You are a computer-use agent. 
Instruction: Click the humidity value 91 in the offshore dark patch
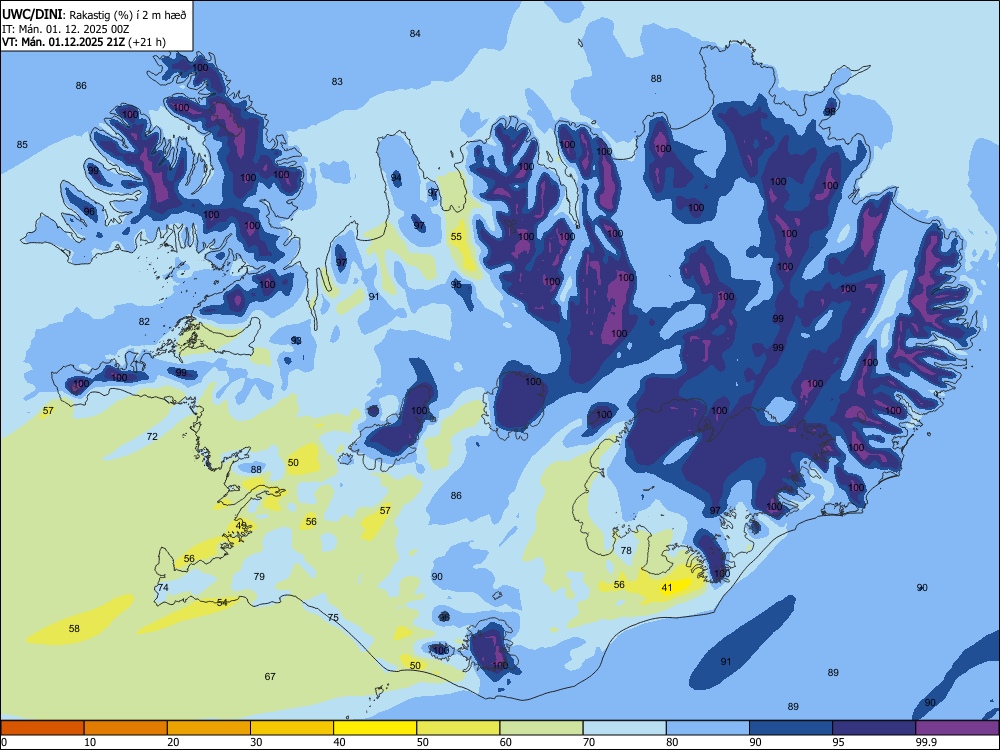726,661
